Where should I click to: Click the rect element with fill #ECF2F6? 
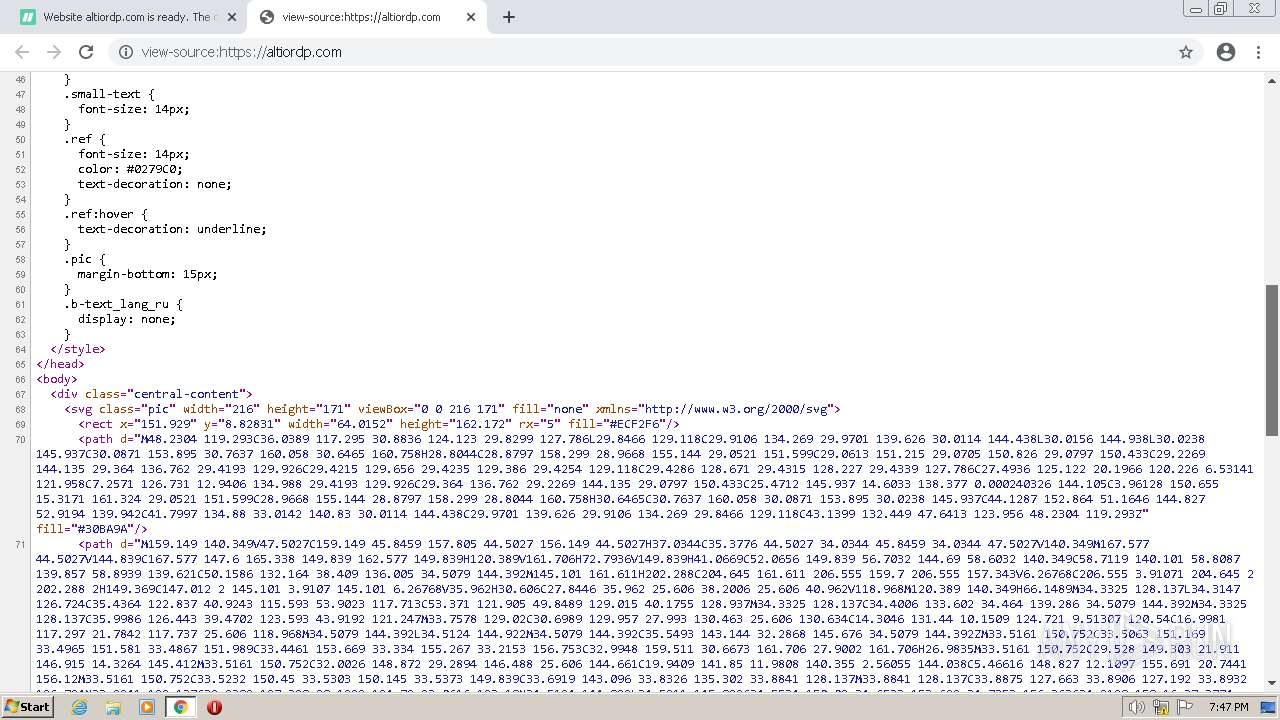(x=379, y=424)
